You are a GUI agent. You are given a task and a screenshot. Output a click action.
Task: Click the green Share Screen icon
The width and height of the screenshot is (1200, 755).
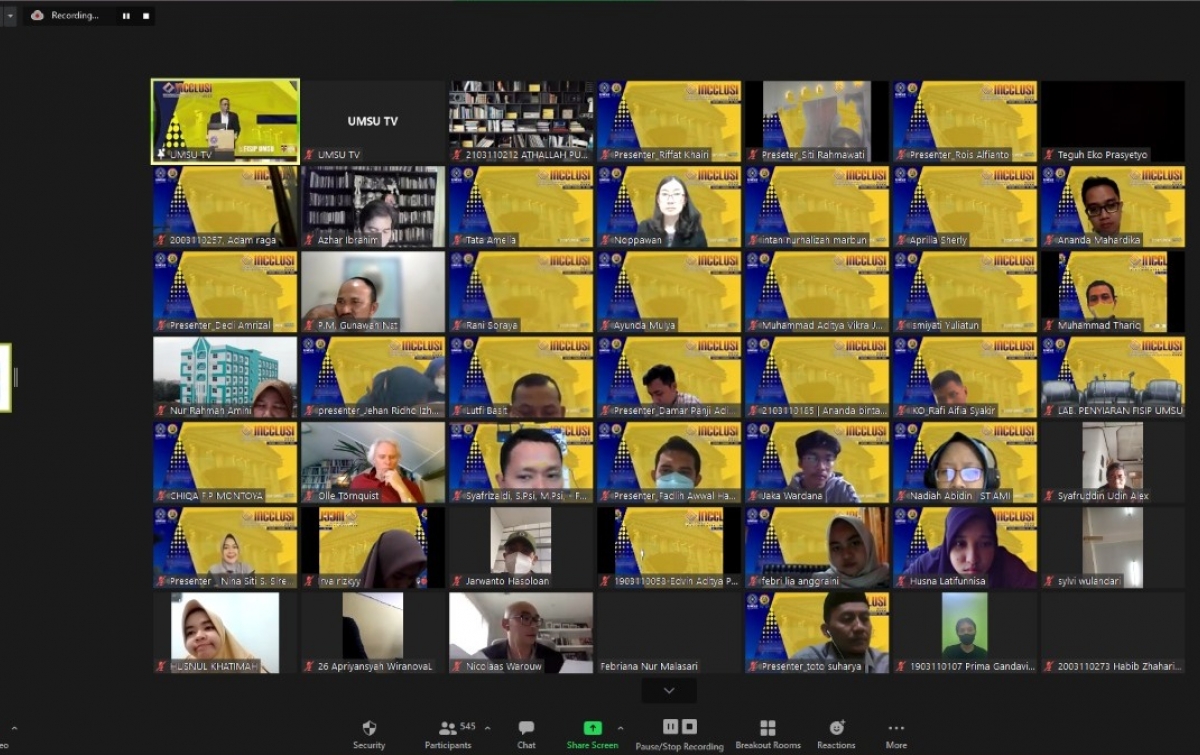(x=592, y=728)
